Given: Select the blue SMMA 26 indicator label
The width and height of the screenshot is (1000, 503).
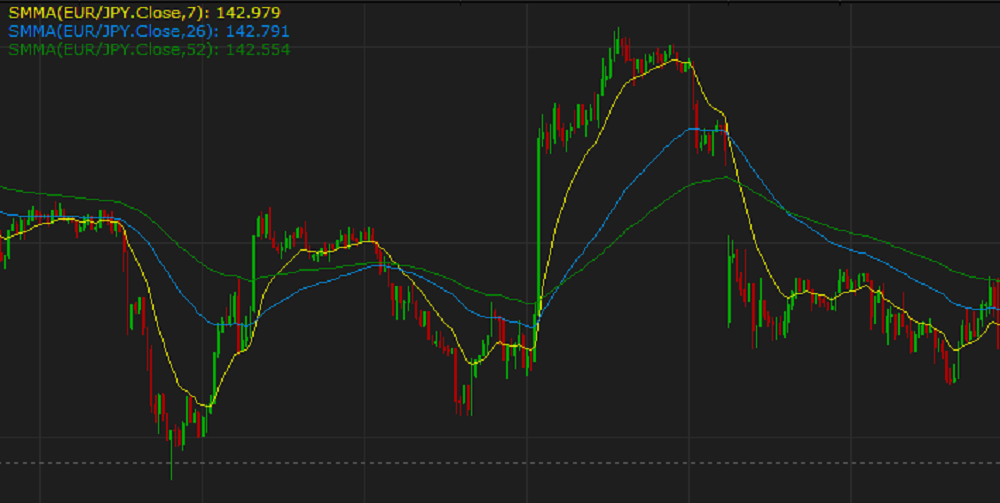Looking at the screenshot, I should coord(149,31).
